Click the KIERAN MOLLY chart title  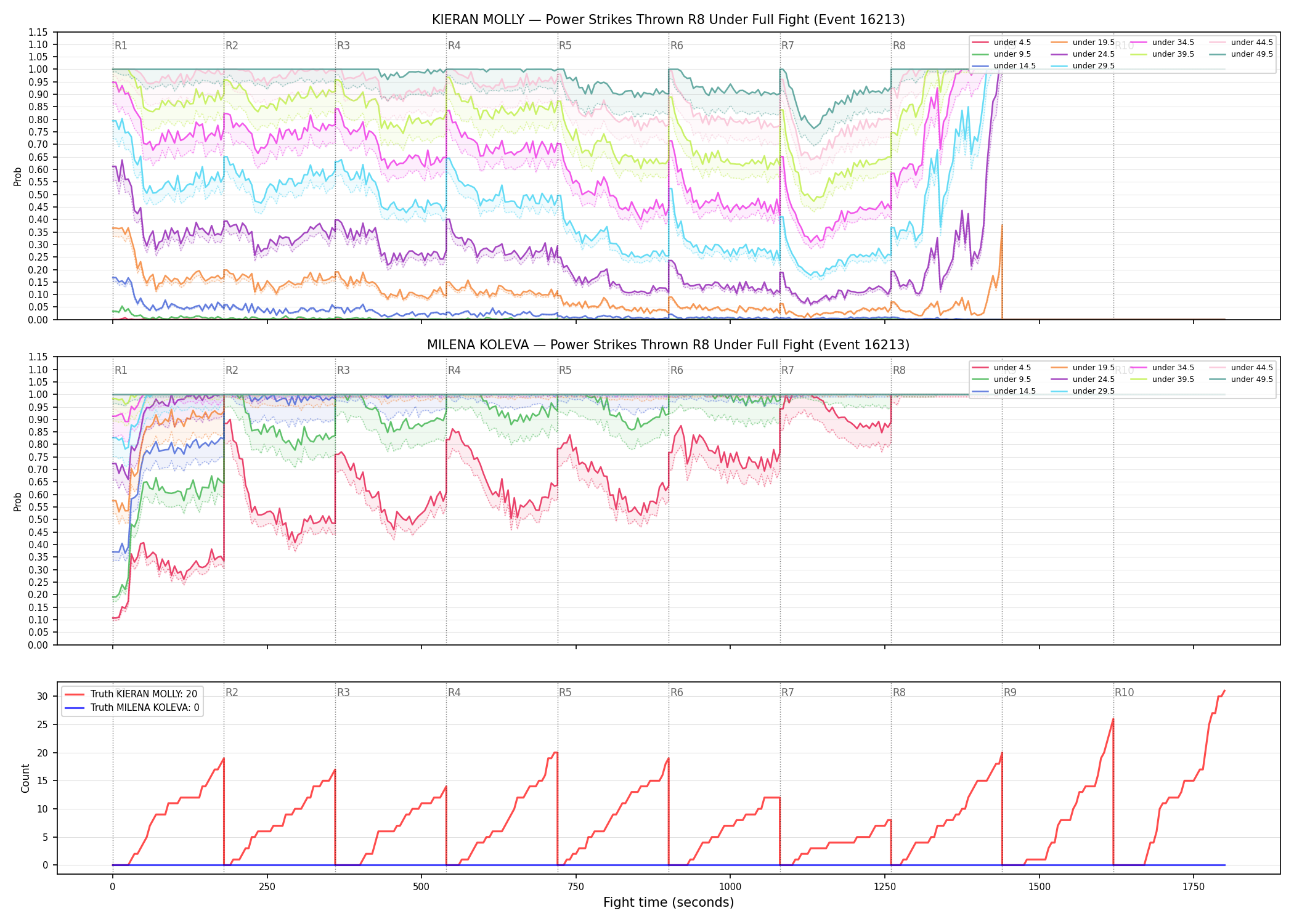668,20
